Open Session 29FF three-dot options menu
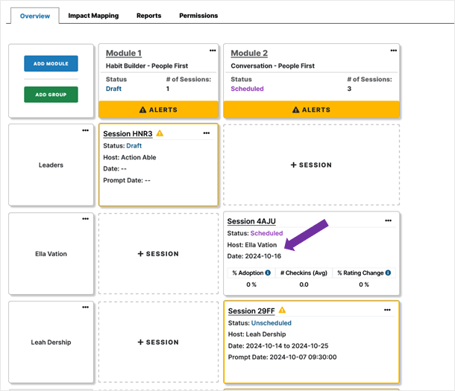Viewport: 455px width, 391px height. (x=387, y=310)
